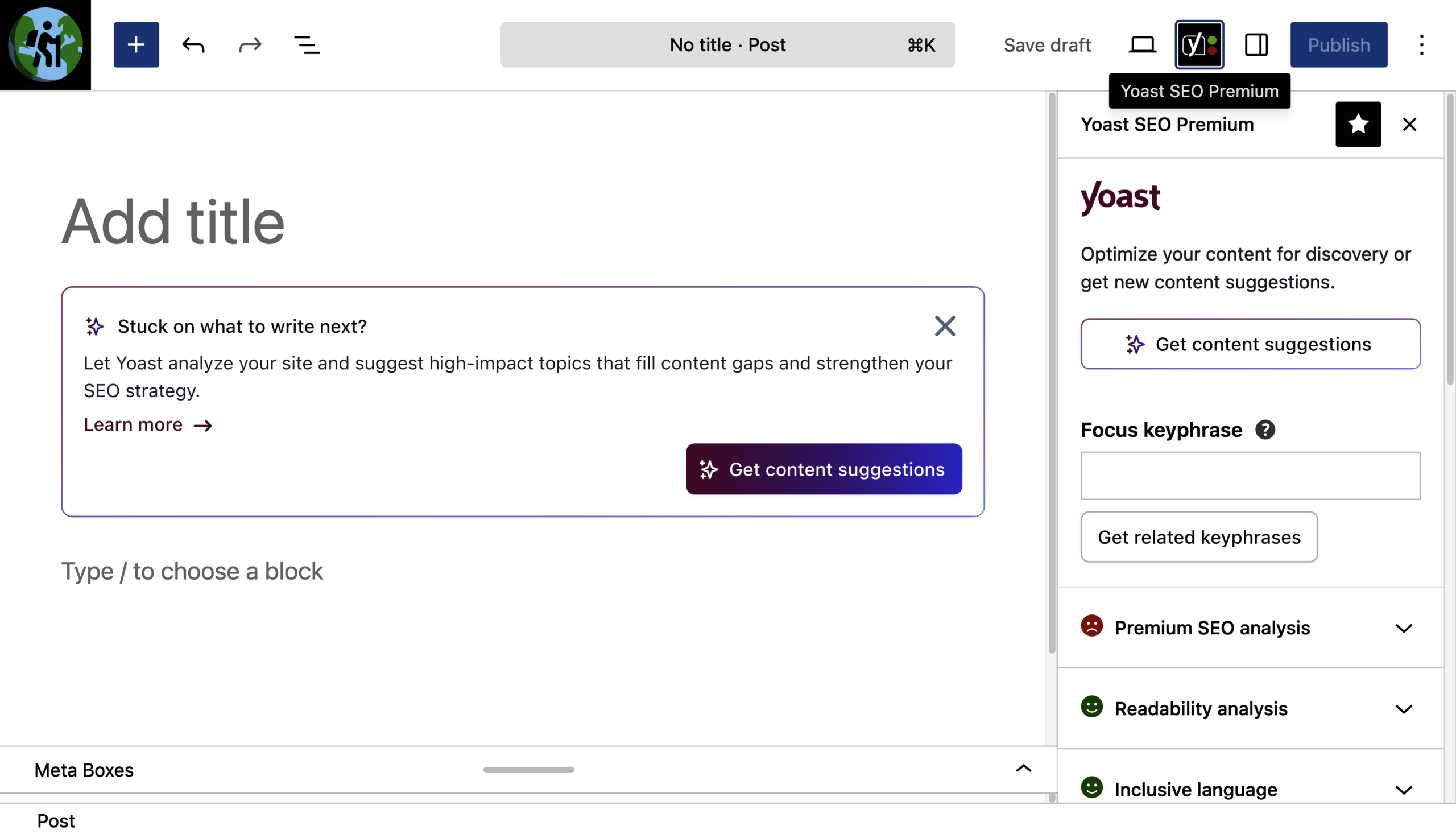
Task: Click the Focus keyphrase input field
Action: coord(1251,476)
